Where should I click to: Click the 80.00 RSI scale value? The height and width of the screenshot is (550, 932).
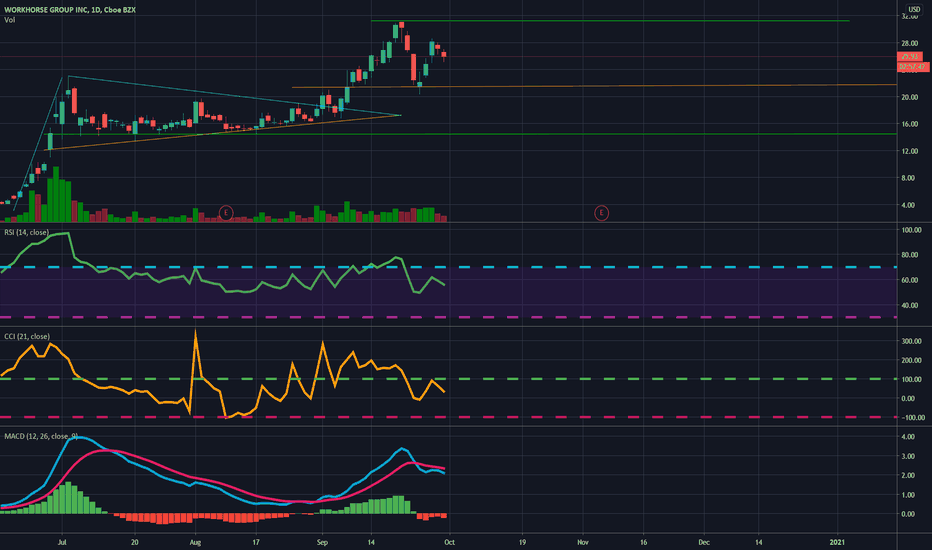(912, 254)
